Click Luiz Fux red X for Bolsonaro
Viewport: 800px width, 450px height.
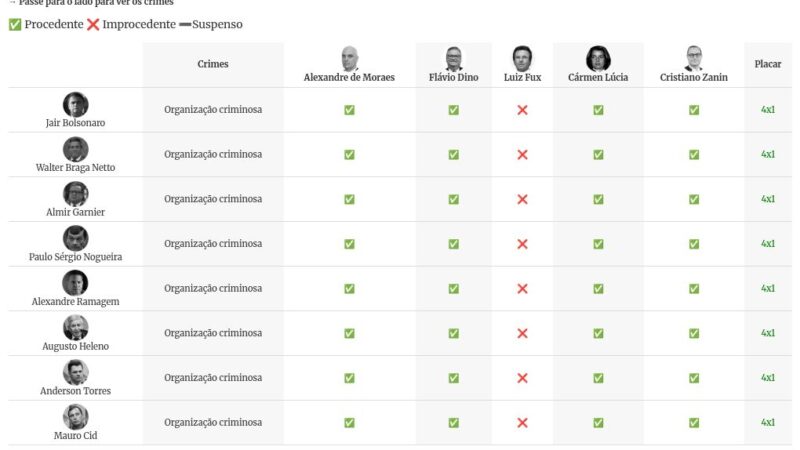coord(522,110)
